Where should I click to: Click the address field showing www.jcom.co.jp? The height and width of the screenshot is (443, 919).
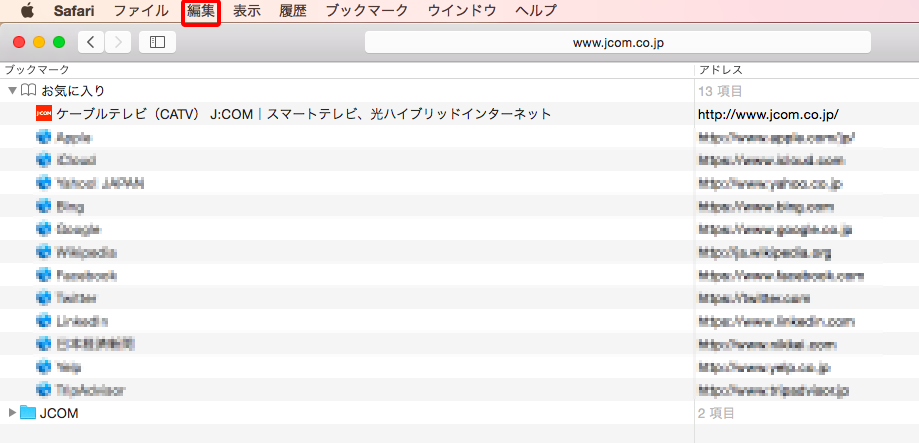[618, 42]
